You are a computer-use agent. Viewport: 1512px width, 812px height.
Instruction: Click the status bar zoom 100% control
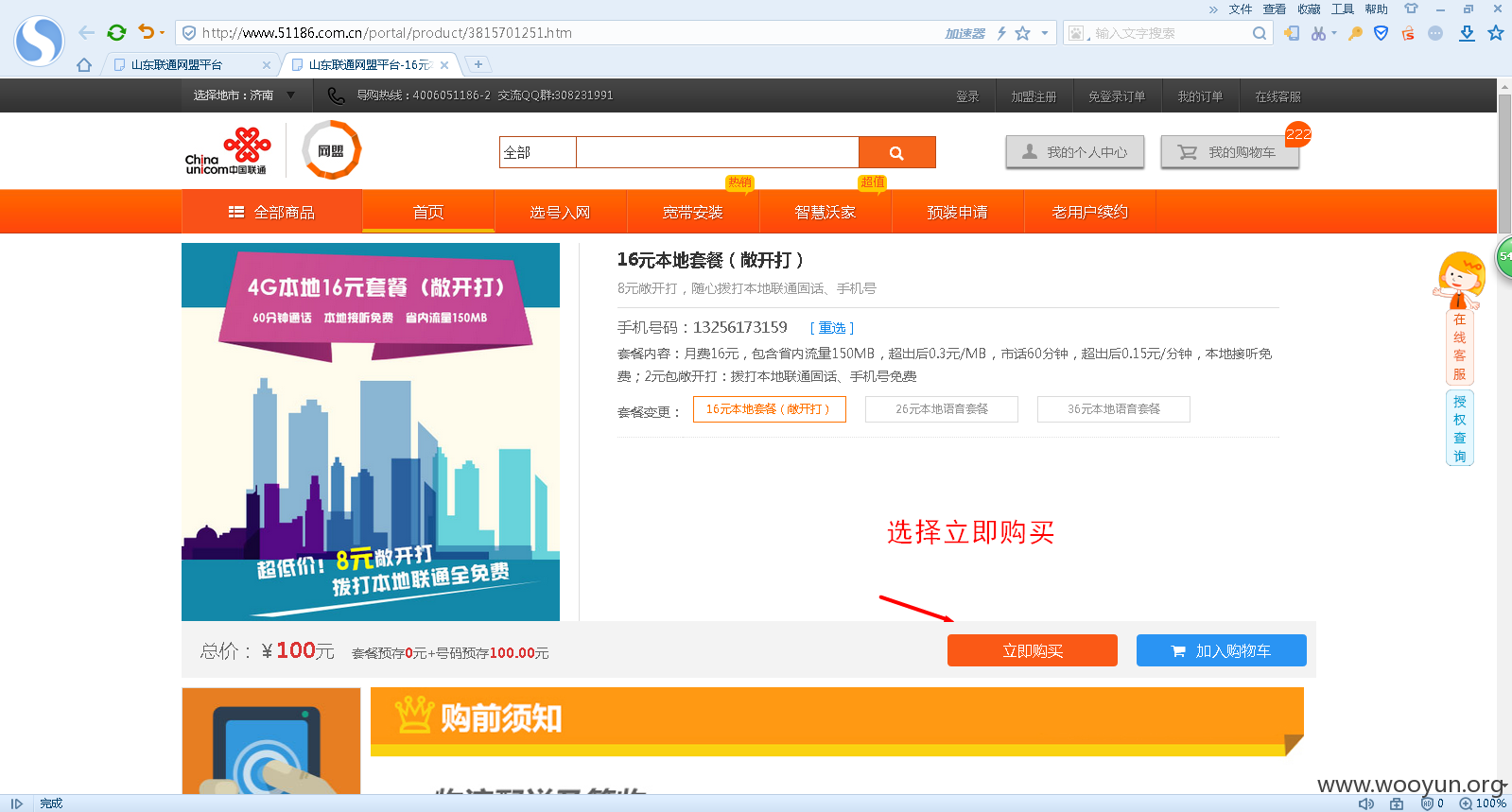[x=1483, y=803]
